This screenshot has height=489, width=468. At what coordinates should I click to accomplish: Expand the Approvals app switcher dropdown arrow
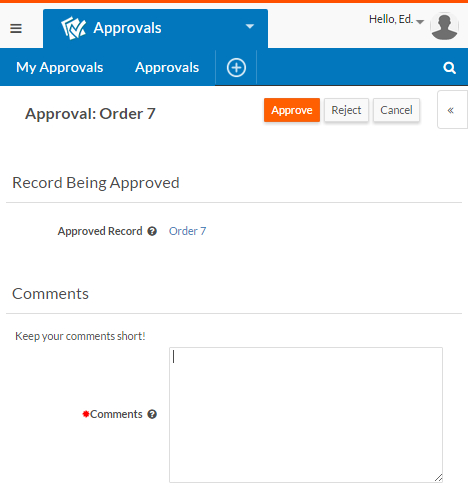(x=250, y=26)
